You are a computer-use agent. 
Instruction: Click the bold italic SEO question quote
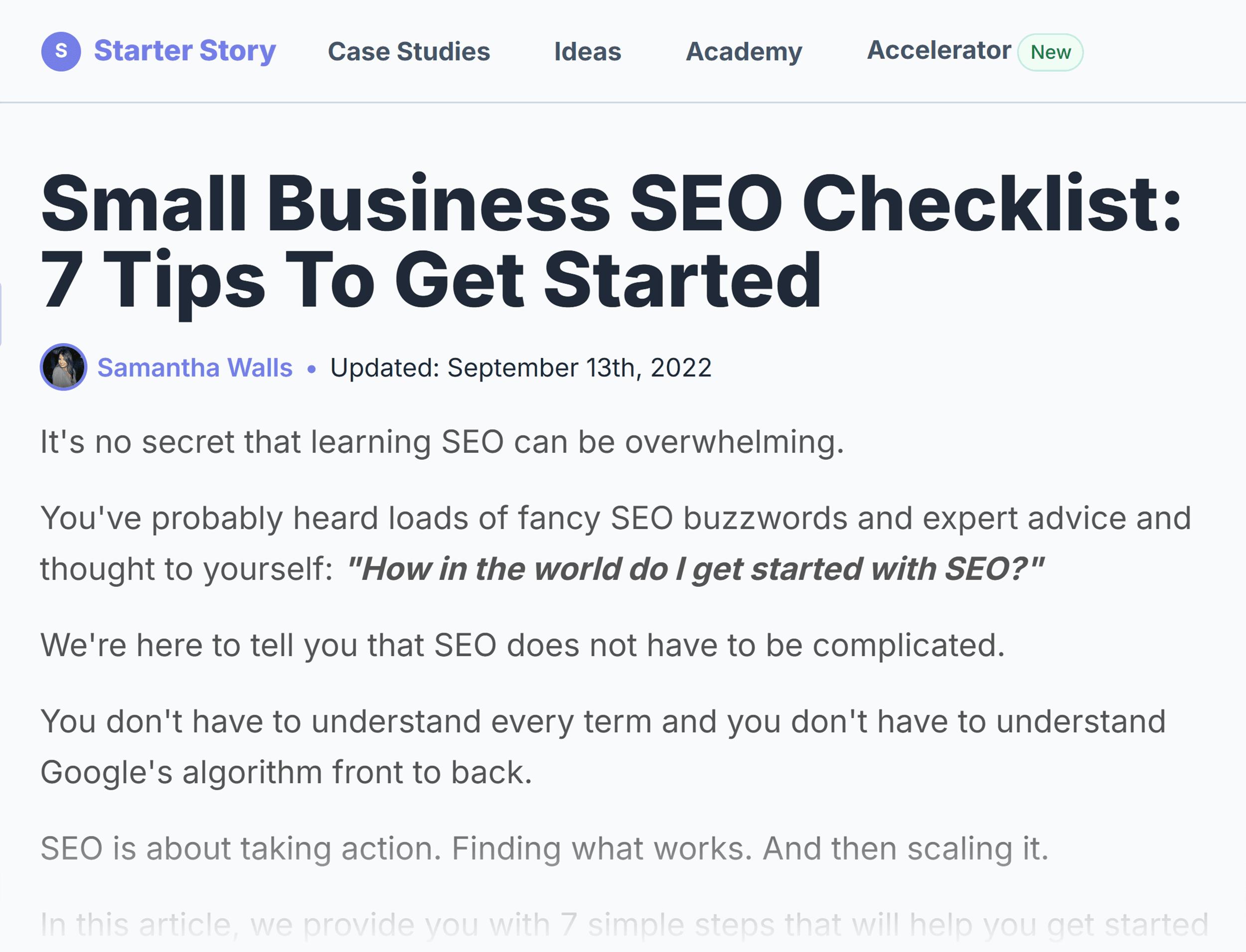695,569
